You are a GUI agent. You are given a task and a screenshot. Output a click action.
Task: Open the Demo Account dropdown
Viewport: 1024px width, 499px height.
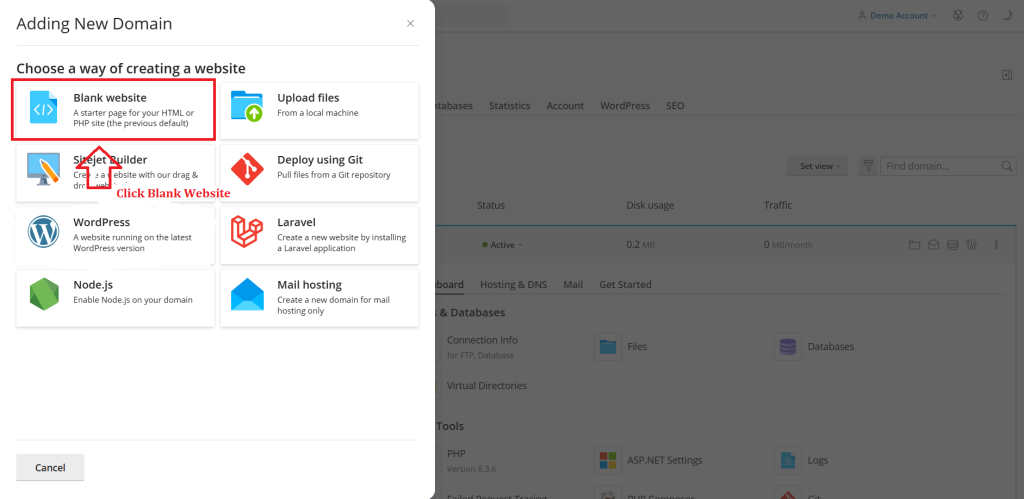[x=897, y=16]
